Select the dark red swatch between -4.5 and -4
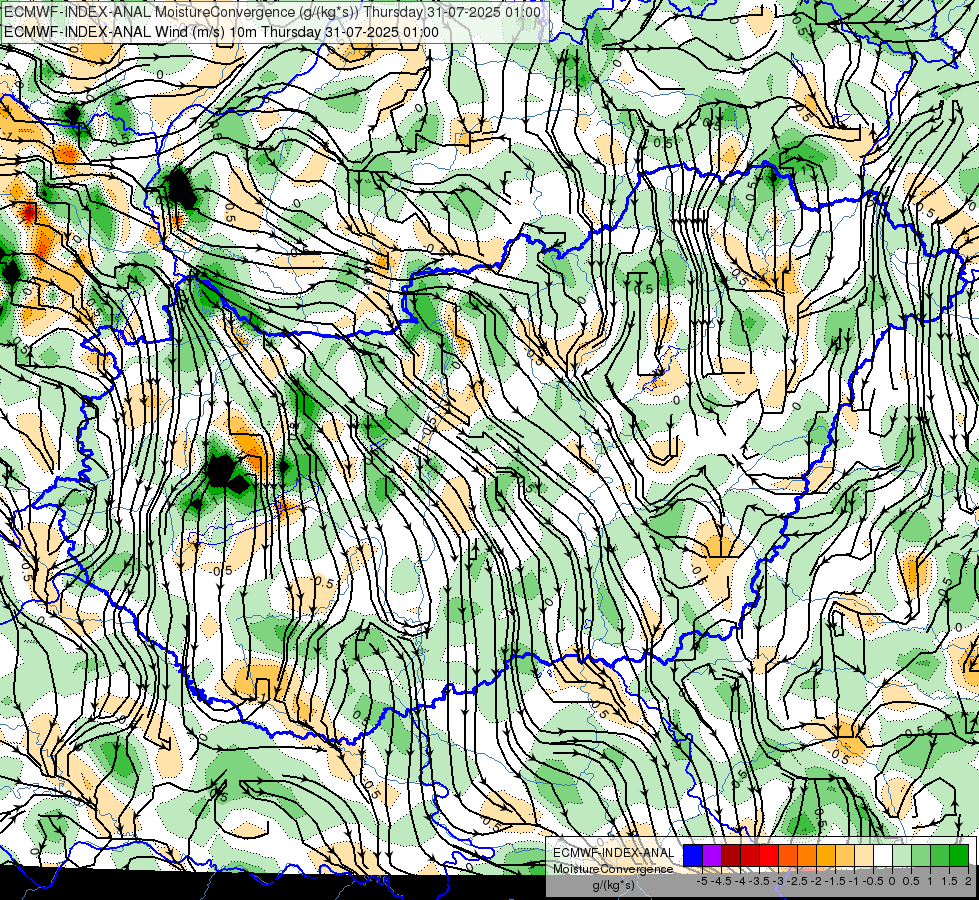The image size is (979, 900). [x=731, y=856]
